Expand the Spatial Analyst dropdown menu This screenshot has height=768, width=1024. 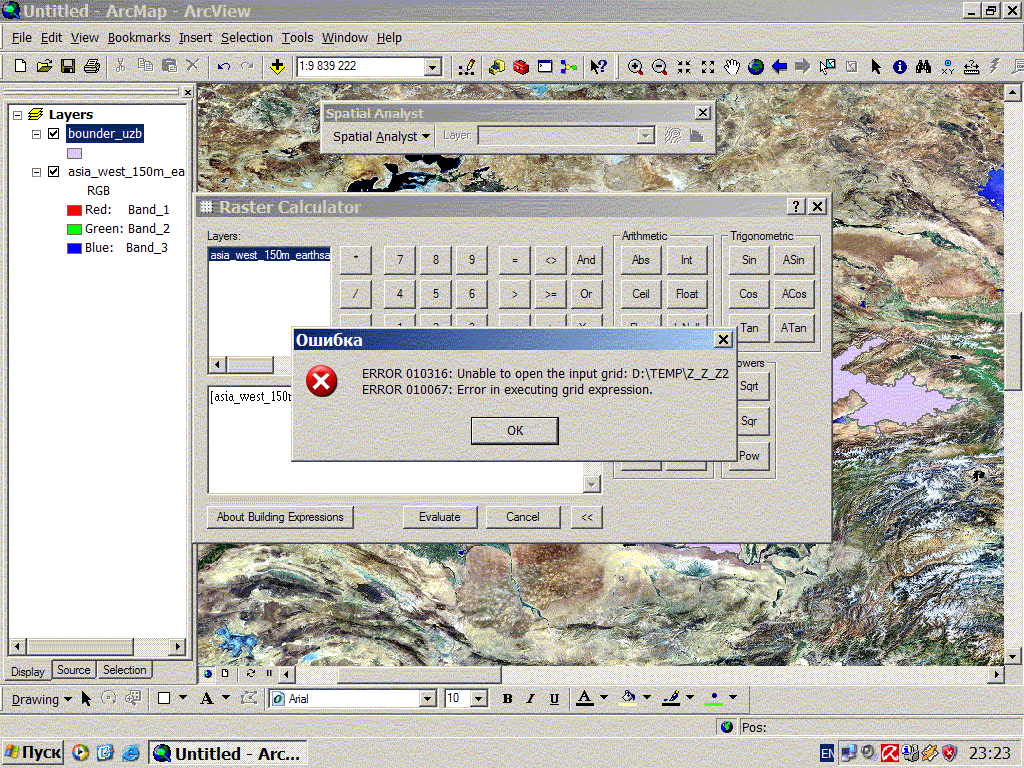pyautogui.click(x=381, y=136)
